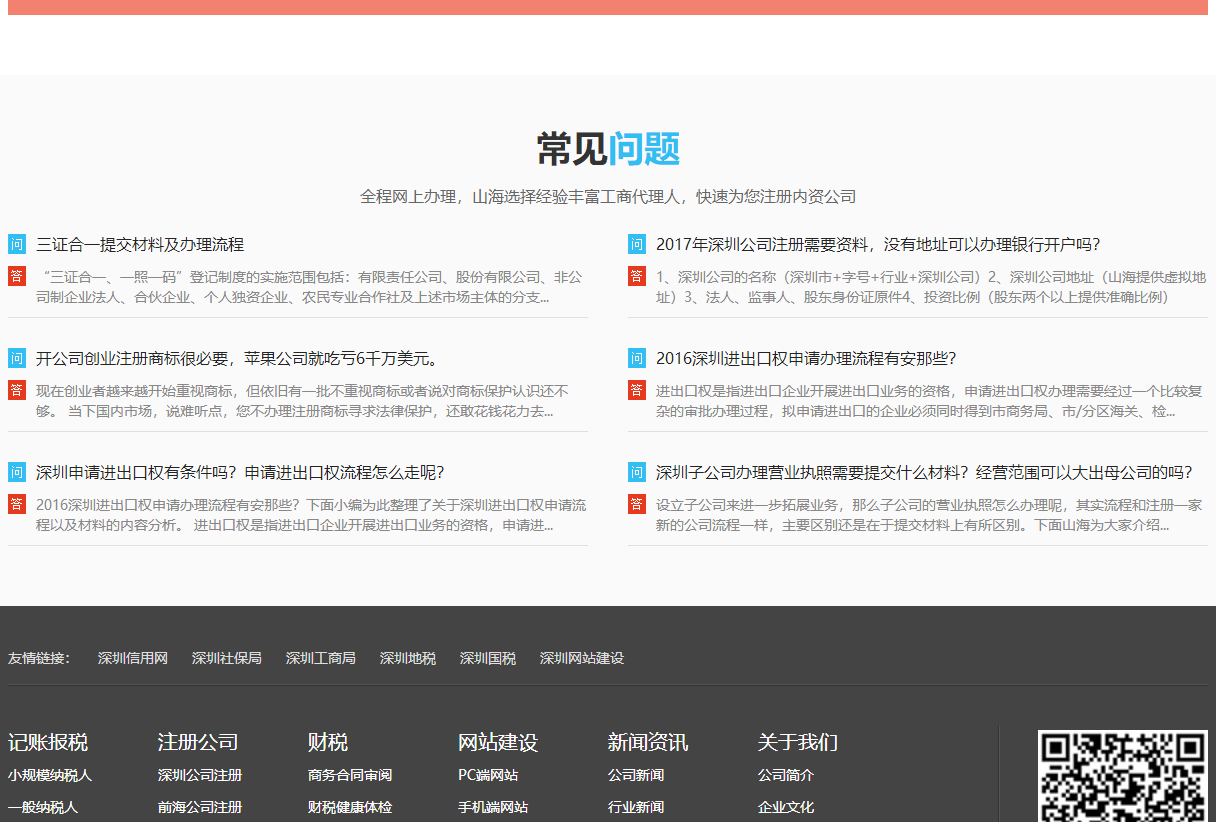Open the 财税 footer heading
1216x822 pixels.
click(x=328, y=742)
